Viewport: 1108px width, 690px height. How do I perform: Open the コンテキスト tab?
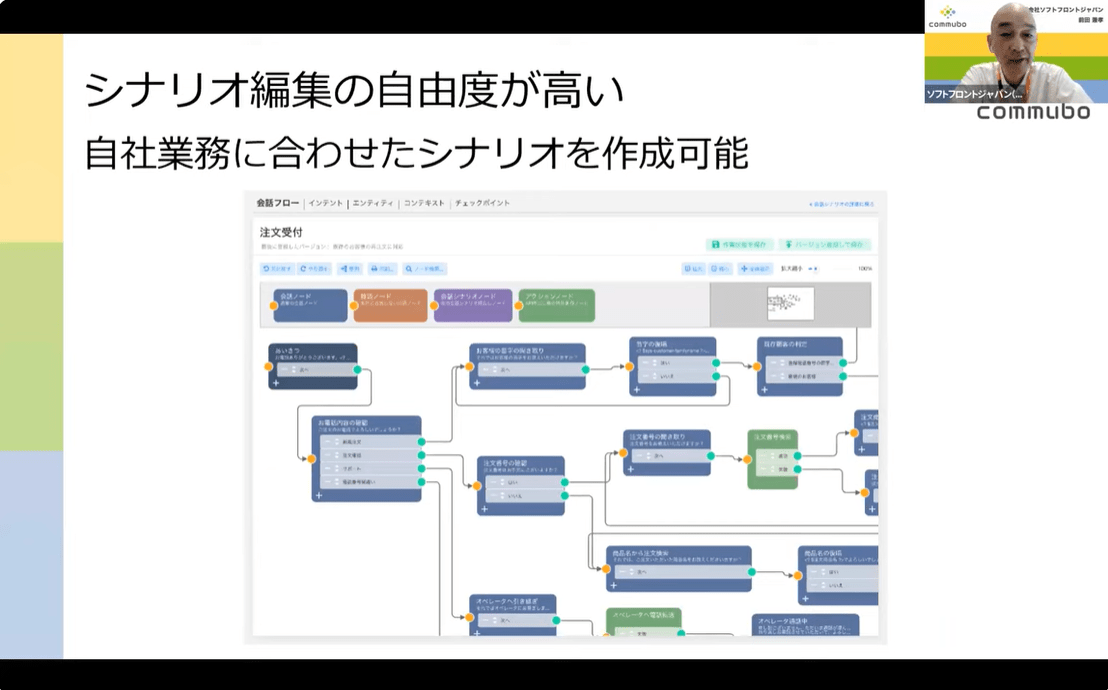pos(424,203)
